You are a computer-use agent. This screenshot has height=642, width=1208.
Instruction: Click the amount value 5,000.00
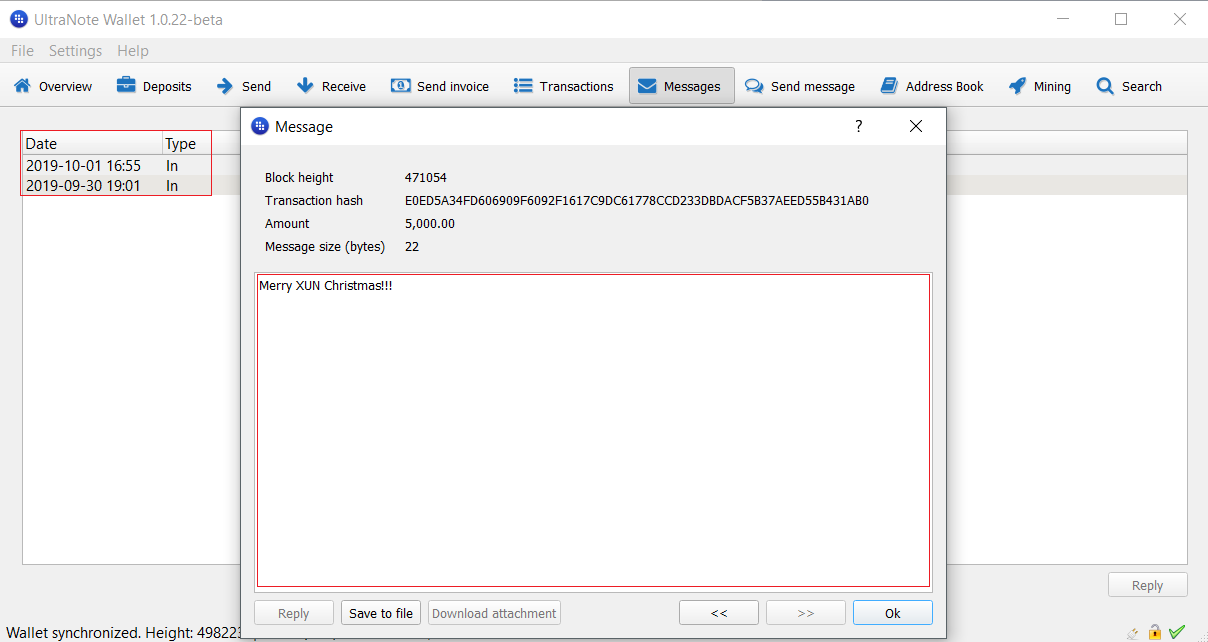pos(430,223)
